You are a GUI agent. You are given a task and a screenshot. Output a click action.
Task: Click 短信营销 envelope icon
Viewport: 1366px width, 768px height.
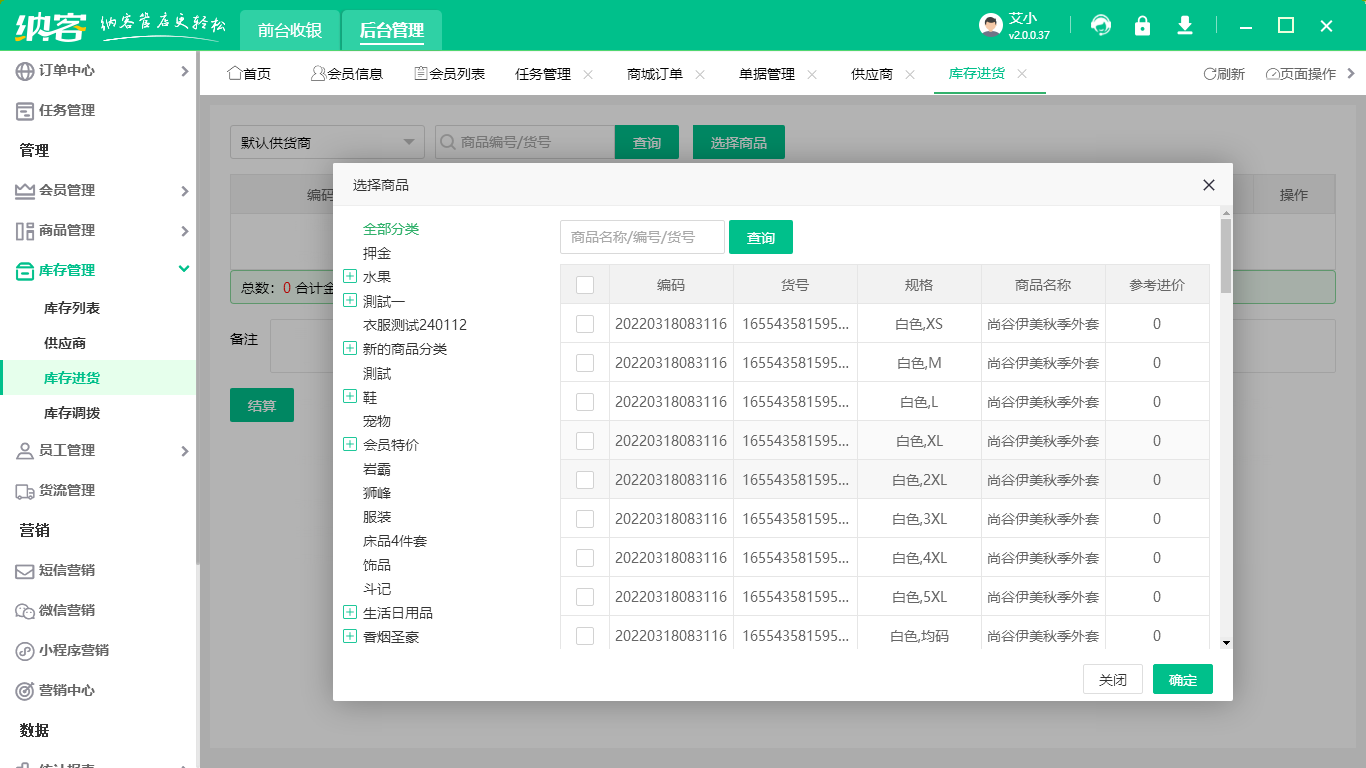25,570
